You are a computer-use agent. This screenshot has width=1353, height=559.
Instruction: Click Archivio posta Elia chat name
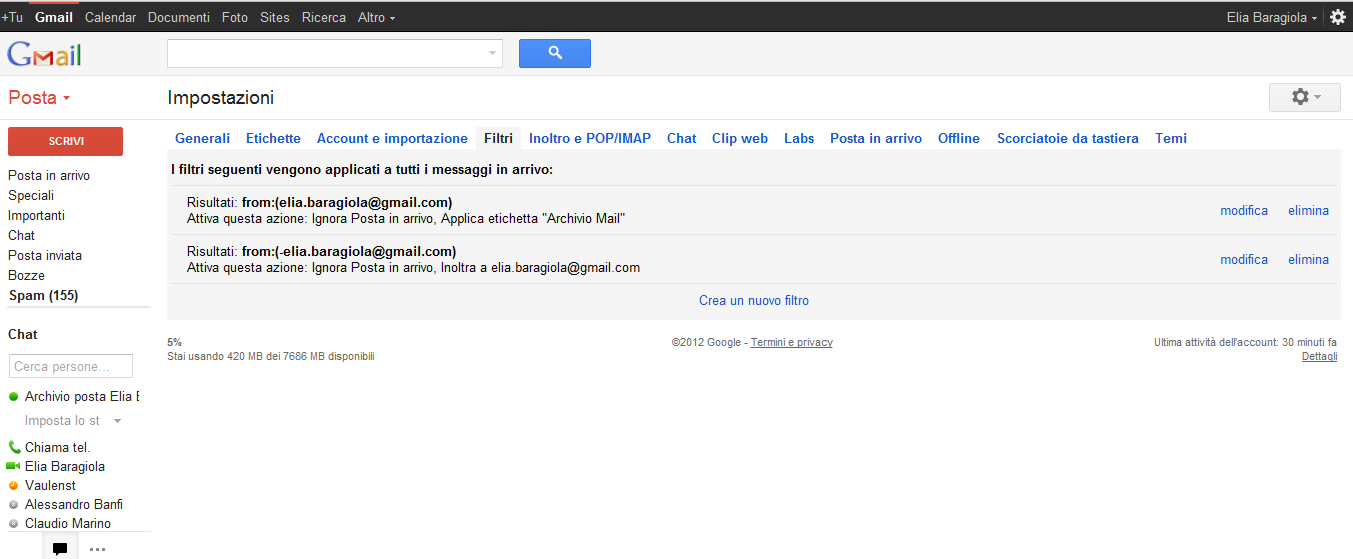coord(82,397)
